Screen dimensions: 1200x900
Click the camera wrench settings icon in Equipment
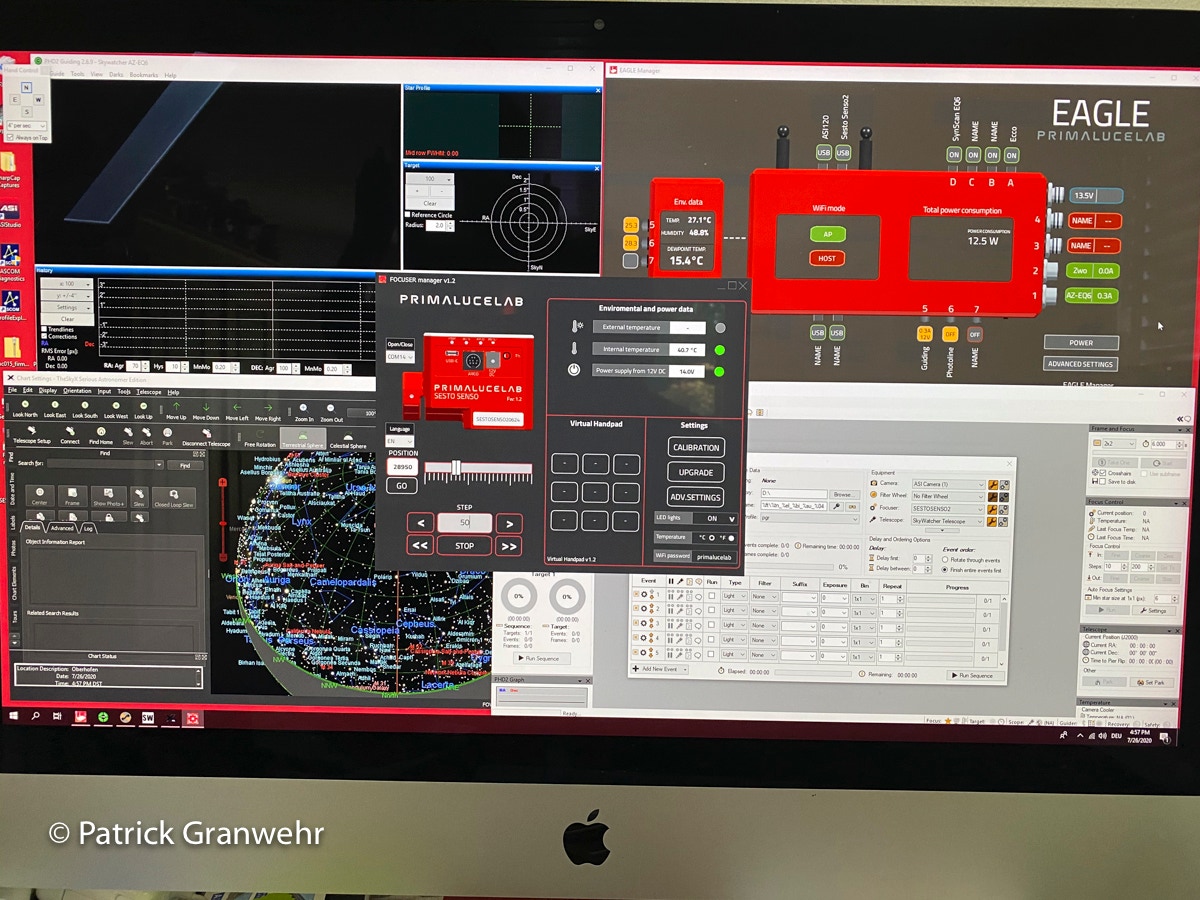(992, 485)
